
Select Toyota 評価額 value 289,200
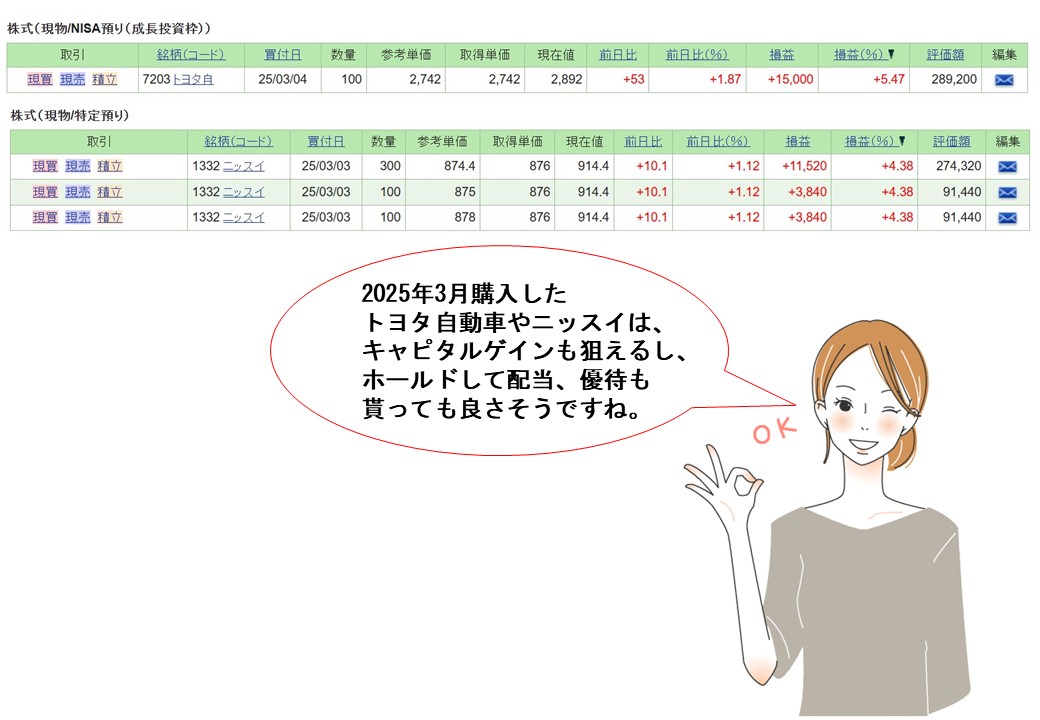[954, 80]
